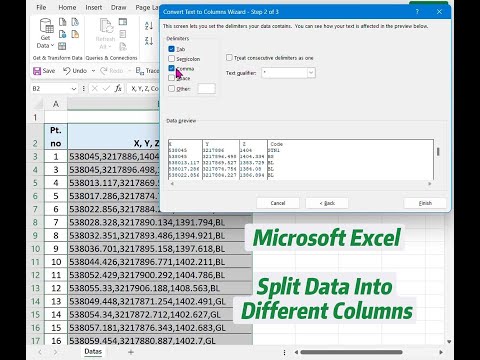
Task: Click cell containing 538028.328,3217890.134,1391.794,BL
Action: point(160,222)
